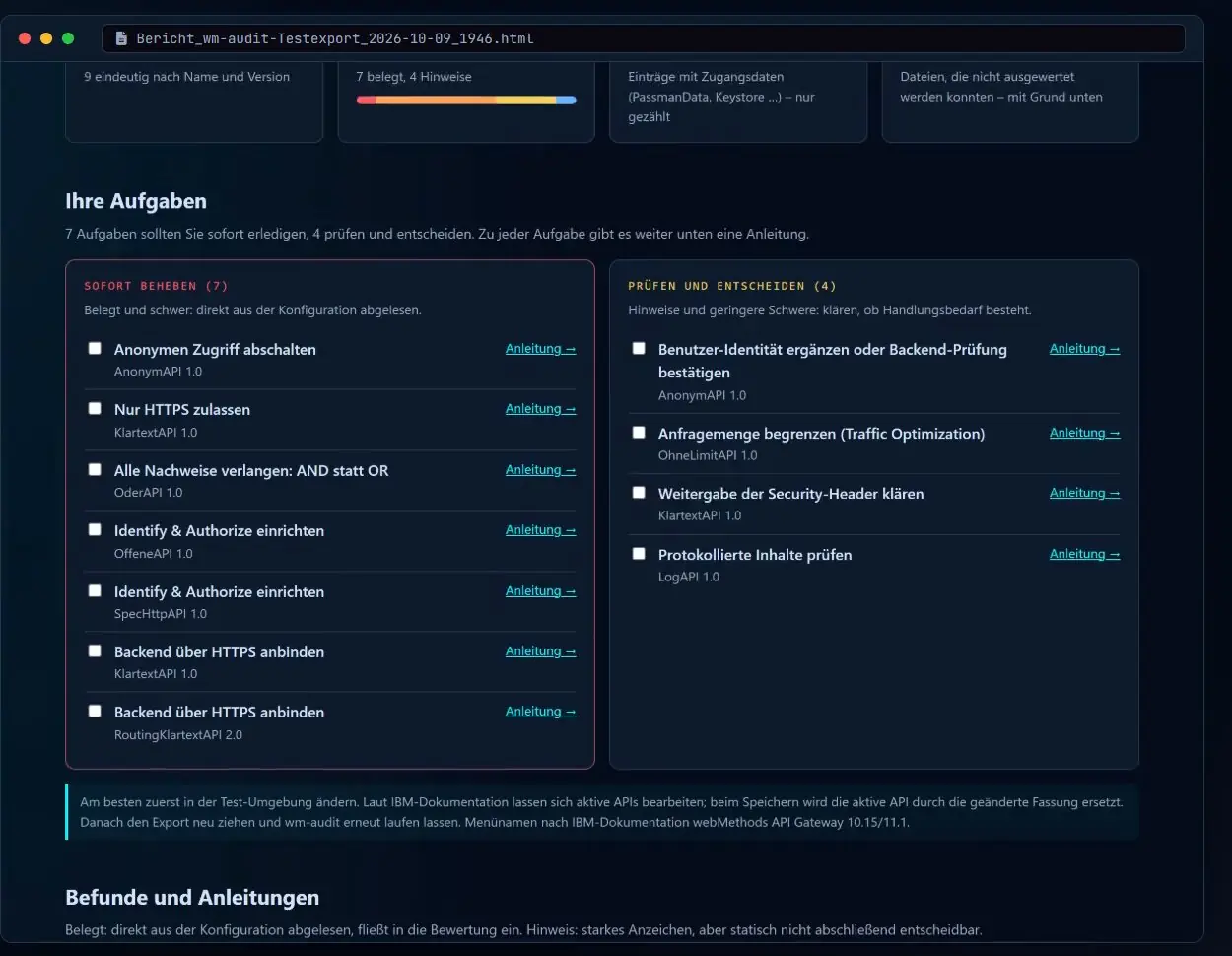Image resolution: width=1232 pixels, height=956 pixels.
Task: Click the text '7 belegt, 4 Hinweise'
Action: 414,77
